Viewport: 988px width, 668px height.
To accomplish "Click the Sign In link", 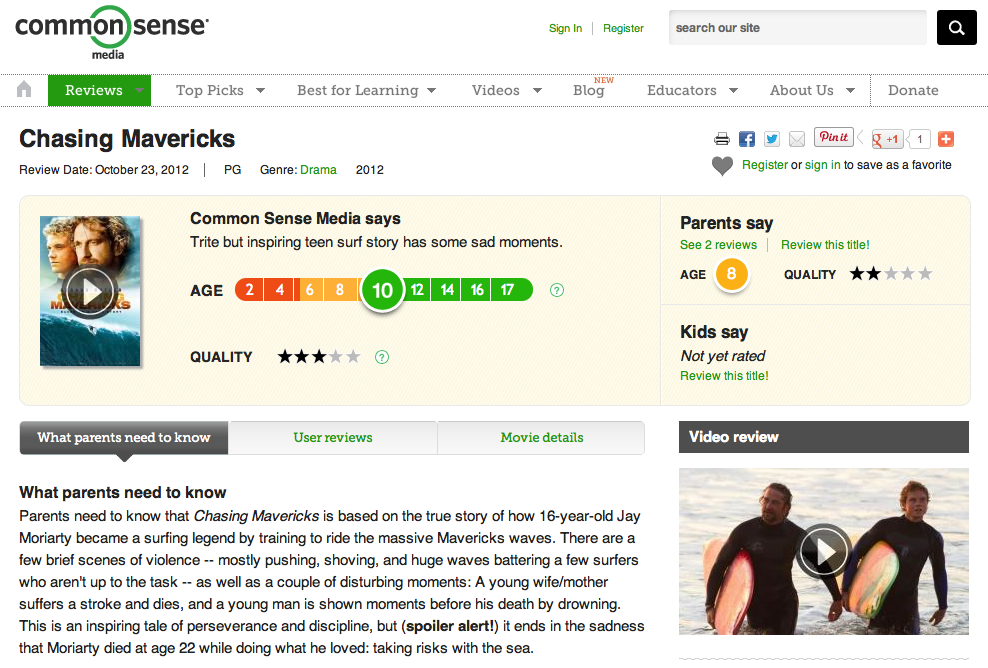I will point(565,28).
